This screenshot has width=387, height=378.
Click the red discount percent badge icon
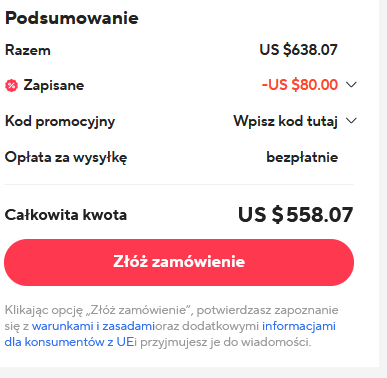pyautogui.click(x=11, y=86)
